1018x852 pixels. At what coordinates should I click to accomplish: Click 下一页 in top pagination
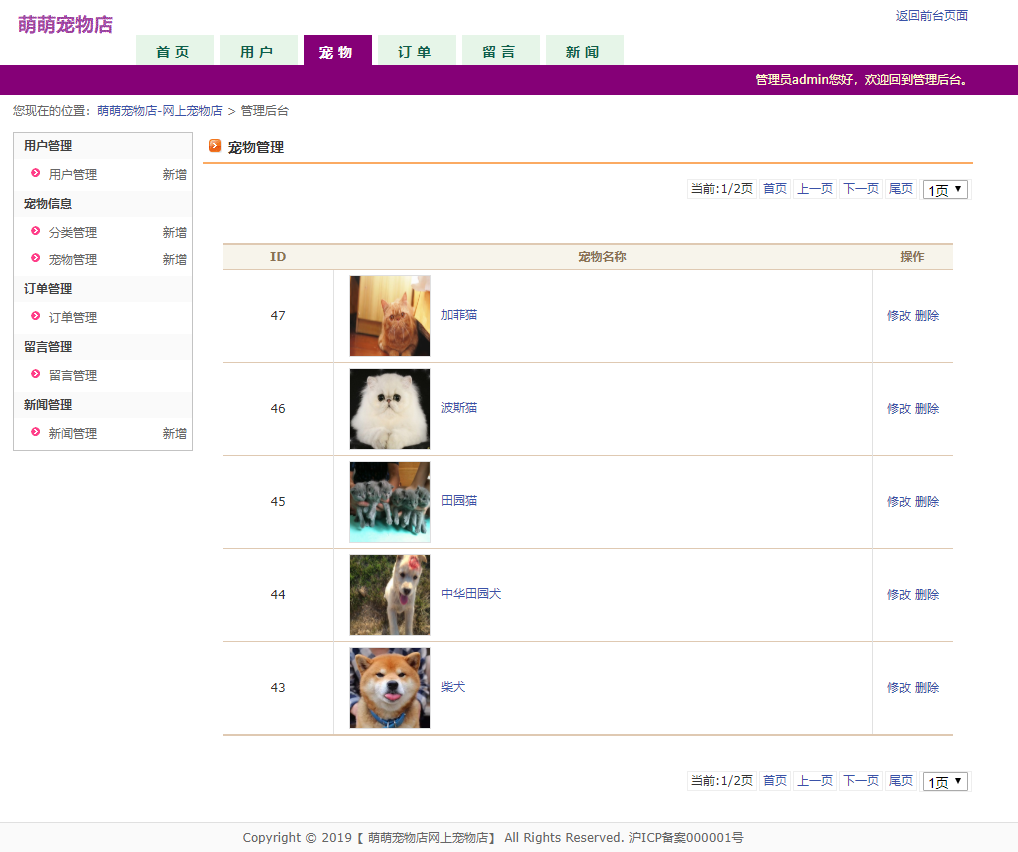tap(859, 188)
